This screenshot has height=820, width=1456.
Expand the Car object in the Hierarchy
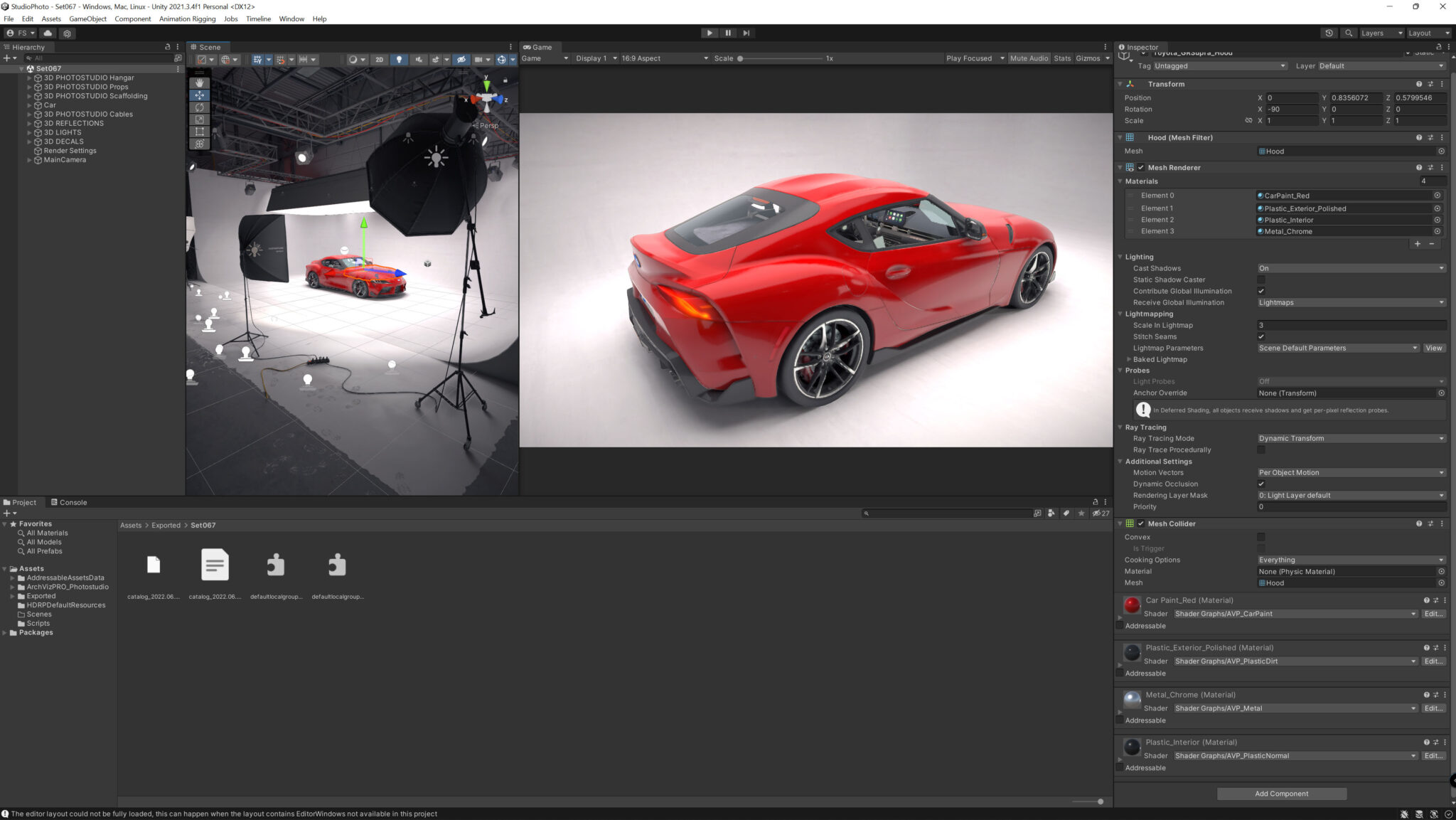pos(30,105)
